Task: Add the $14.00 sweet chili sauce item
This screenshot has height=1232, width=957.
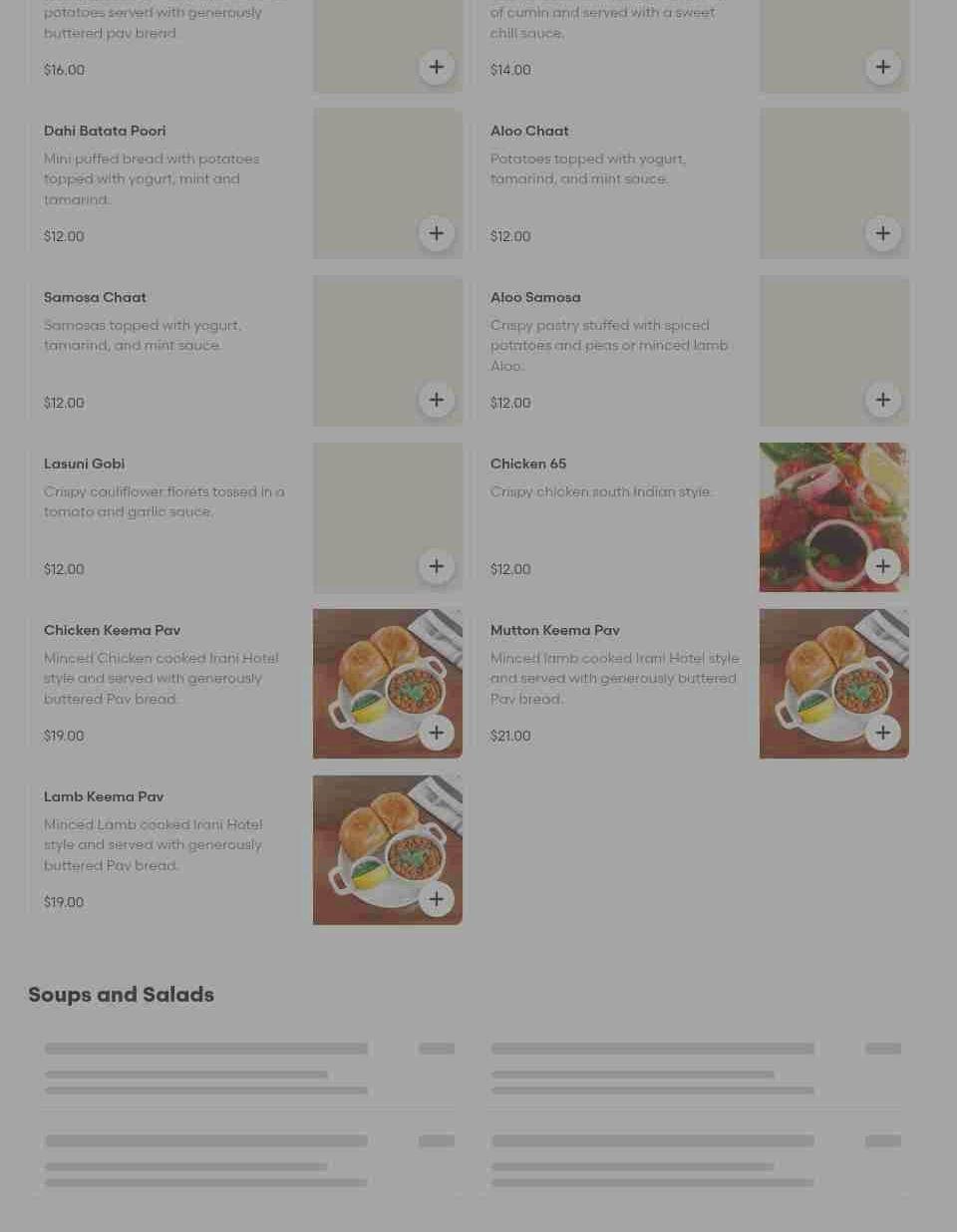Action: (883, 67)
